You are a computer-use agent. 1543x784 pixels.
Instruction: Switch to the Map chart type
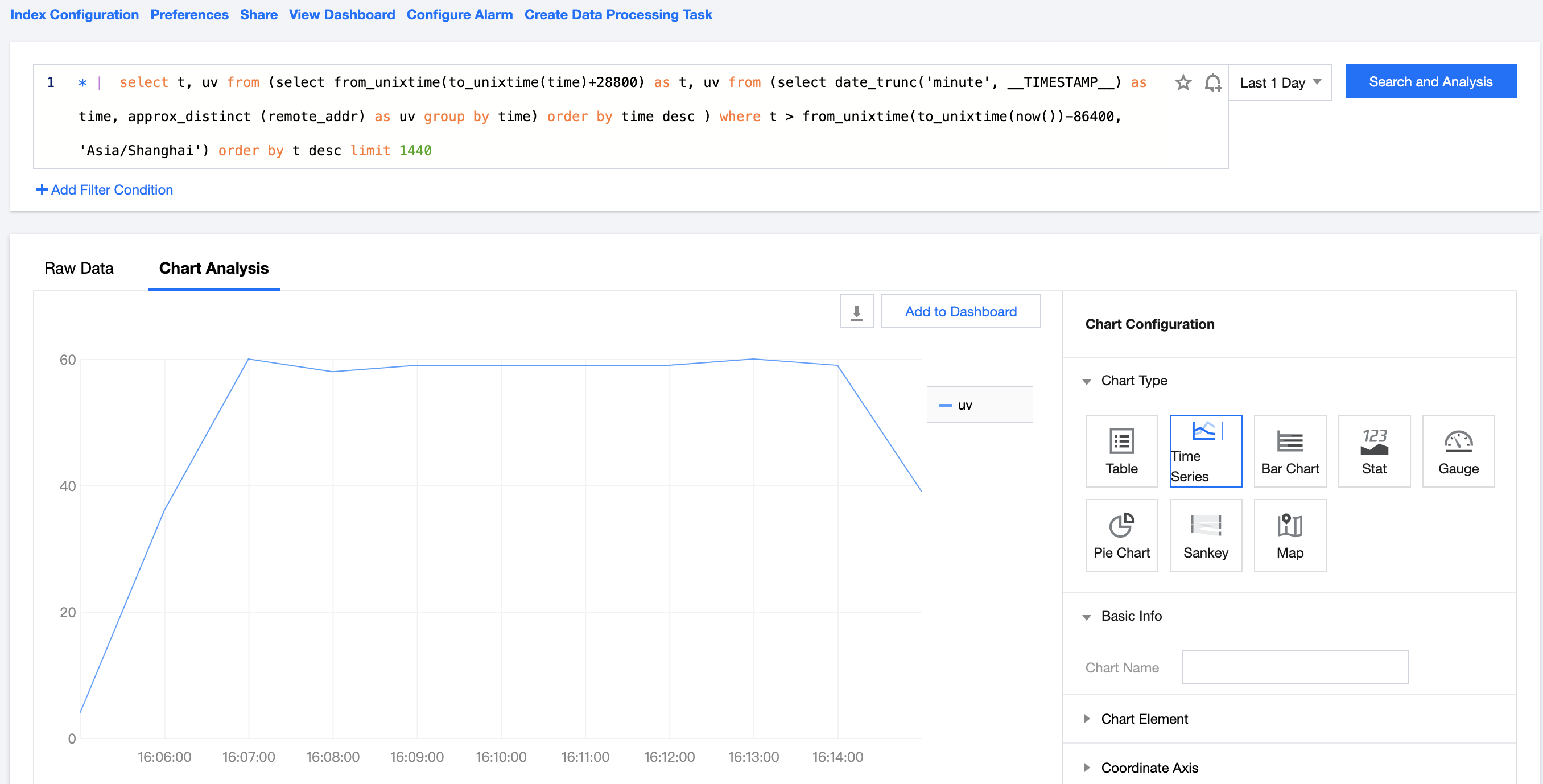tap(1289, 535)
